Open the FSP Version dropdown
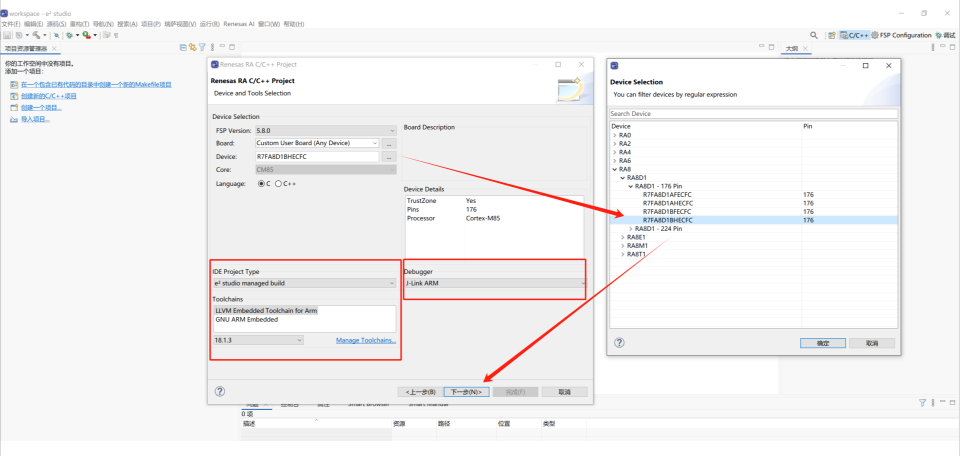The image size is (960, 456). click(x=392, y=130)
